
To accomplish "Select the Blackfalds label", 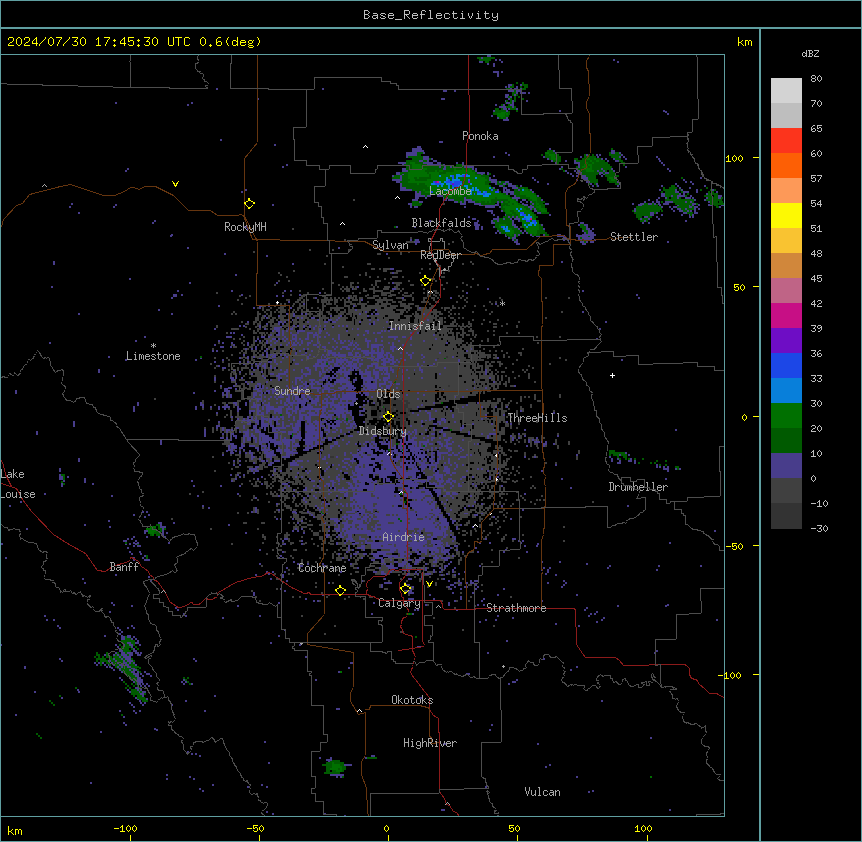I will coord(441,223).
